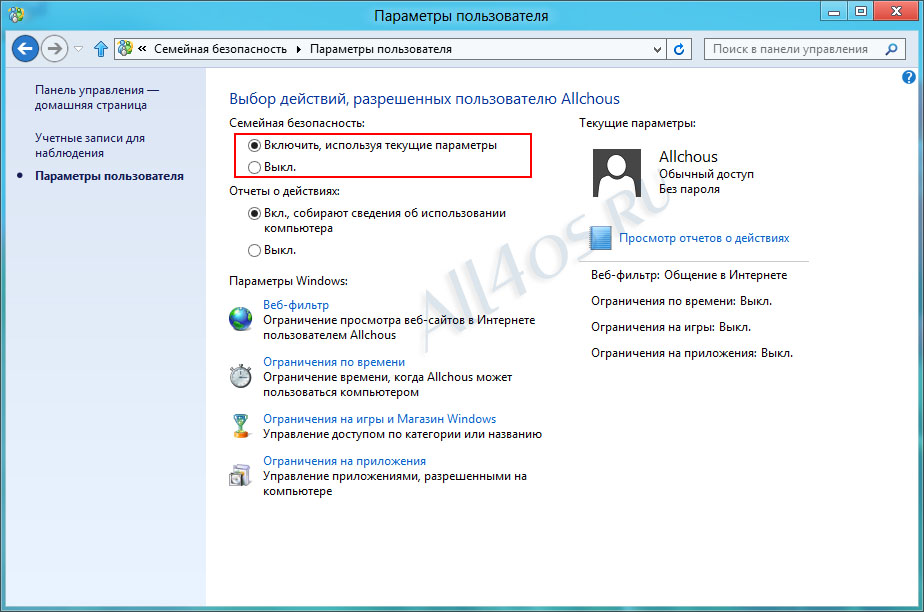Click the search magnifier icon
The height and width of the screenshot is (612, 924).
click(x=891, y=49)
